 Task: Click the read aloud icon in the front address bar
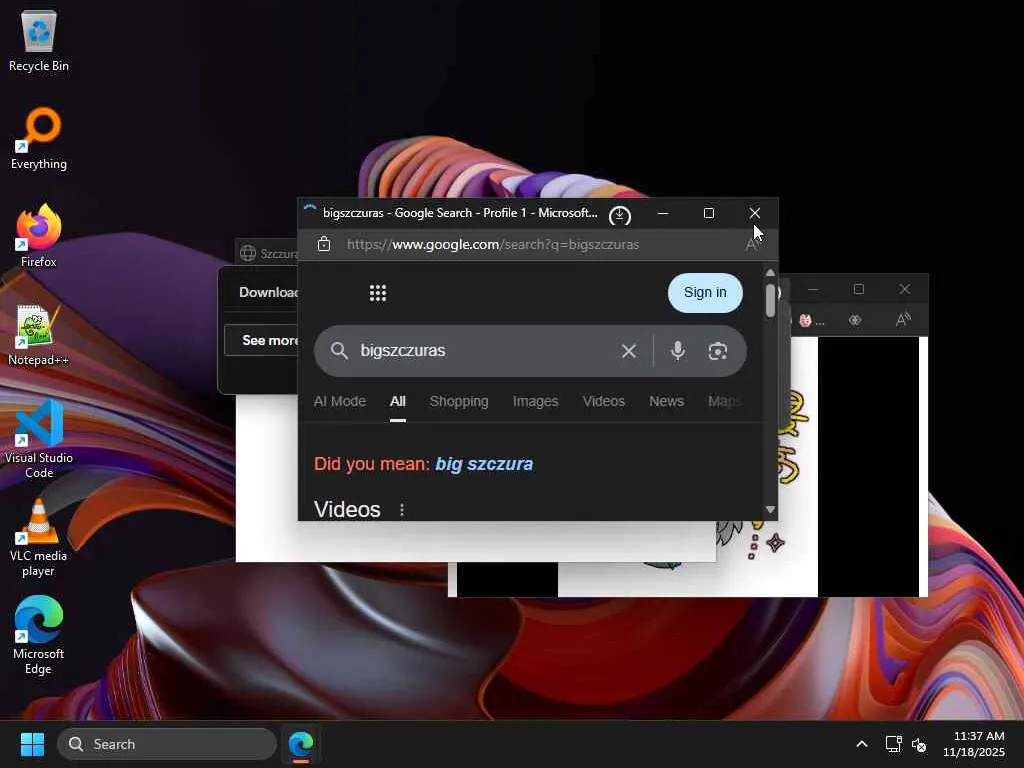pos(752,244)
